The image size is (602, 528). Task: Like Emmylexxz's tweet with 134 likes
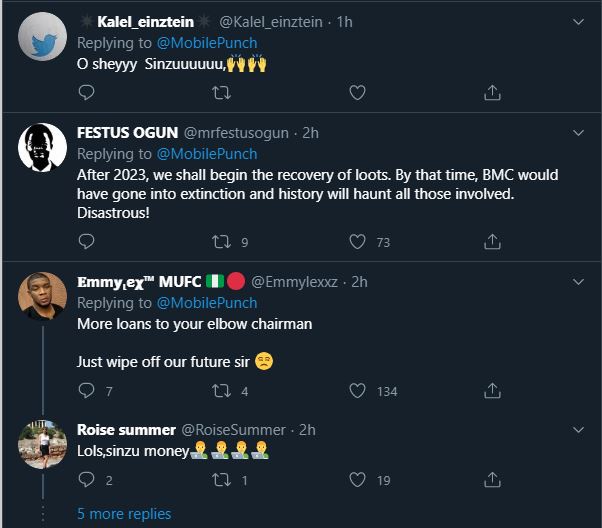click(x=357, y=391)
